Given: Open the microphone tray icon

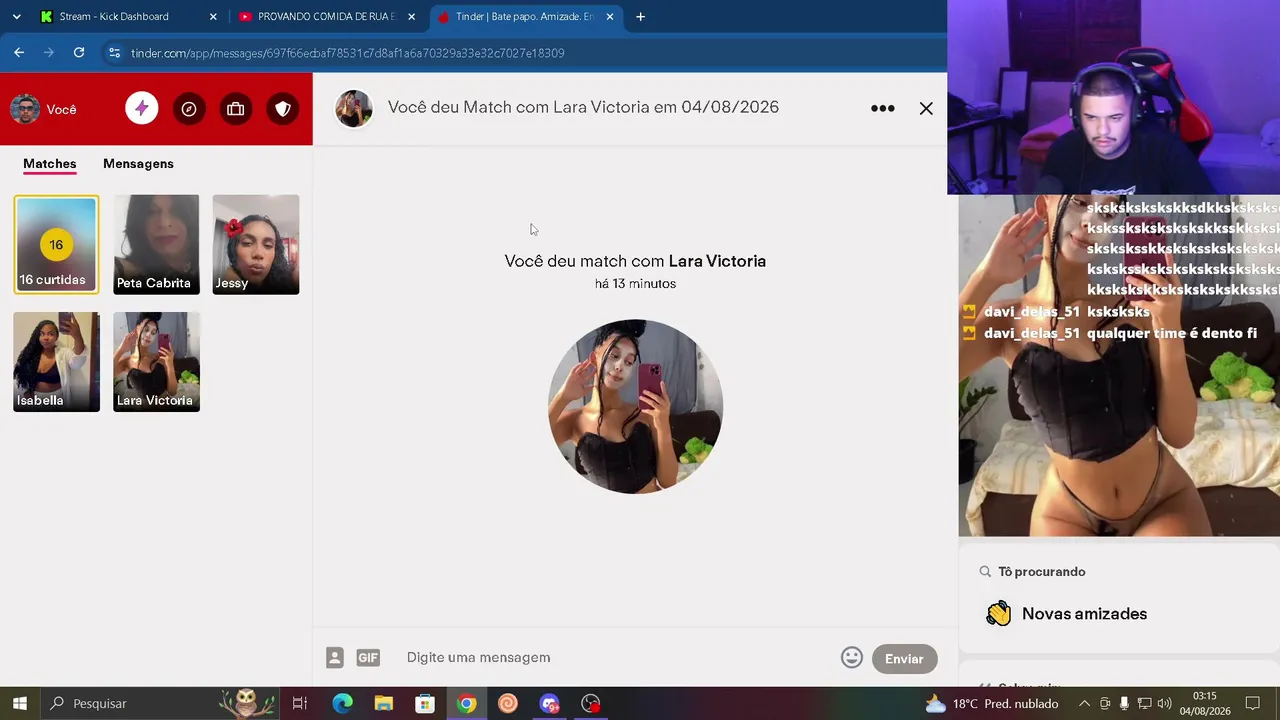Looking at the screenshot, I should tap(1124, 703).
